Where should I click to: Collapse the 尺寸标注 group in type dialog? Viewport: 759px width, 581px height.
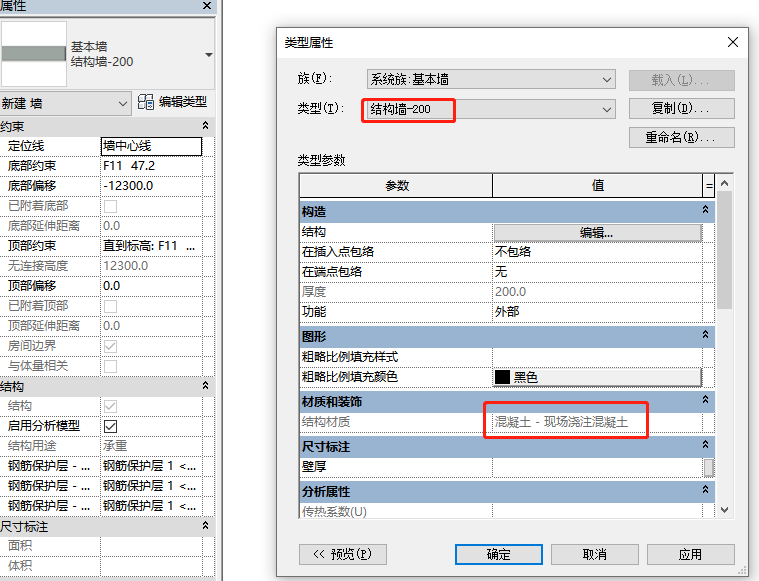pyautogui.click(x=705, y=444)
